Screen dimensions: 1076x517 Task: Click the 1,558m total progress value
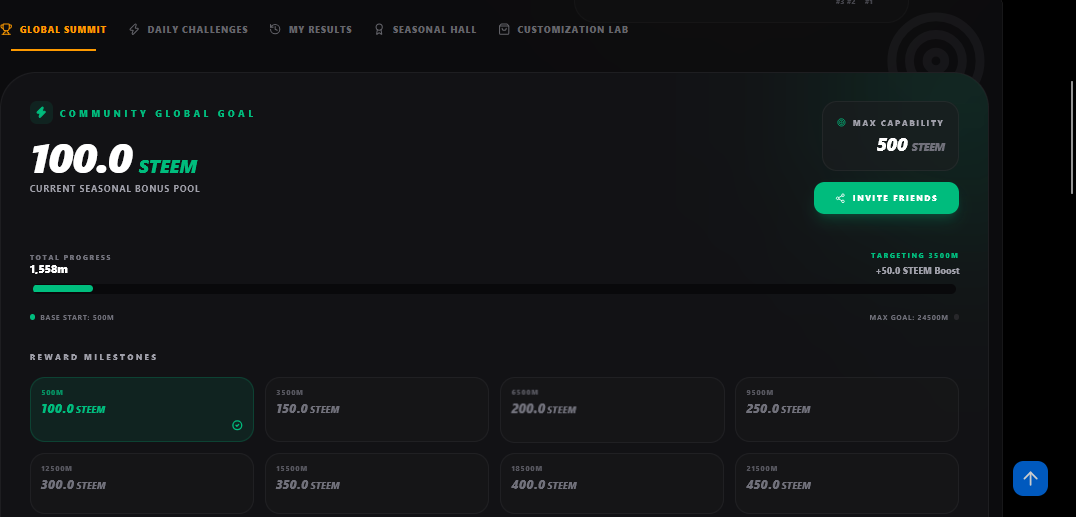tap(49, 269)
